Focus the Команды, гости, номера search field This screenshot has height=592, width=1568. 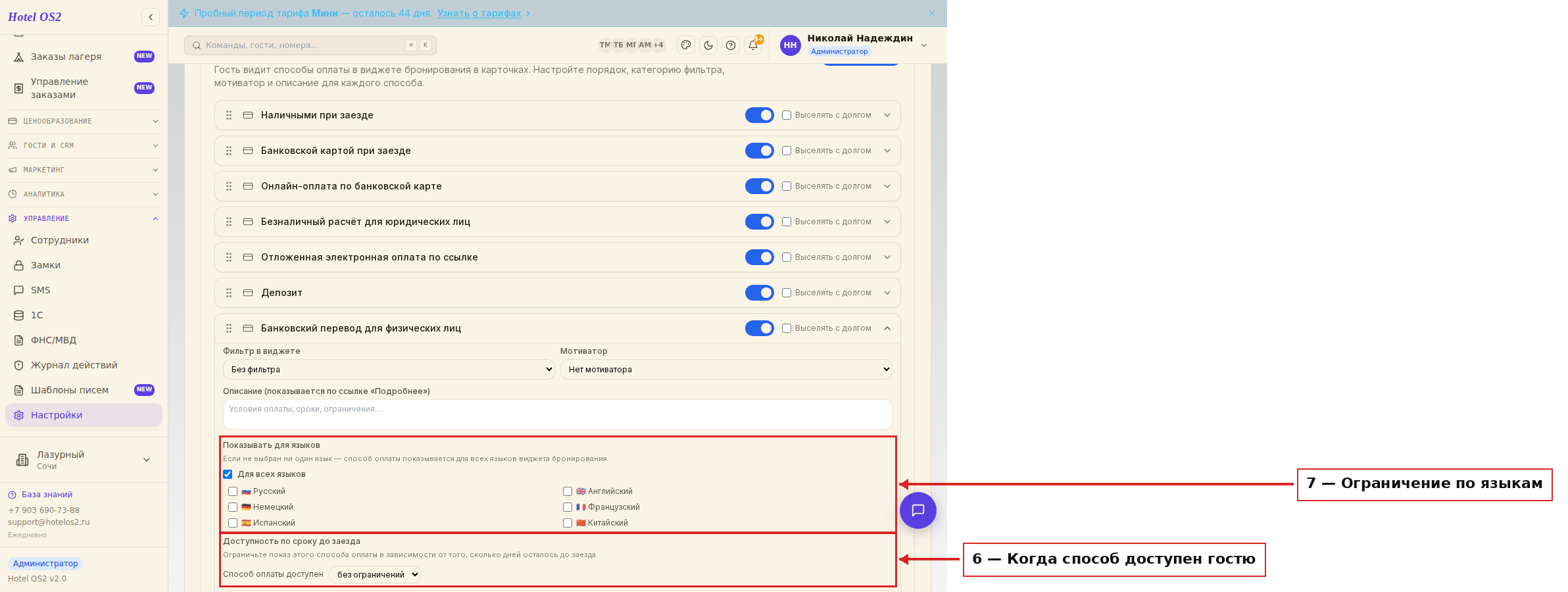tap(310, 45)
